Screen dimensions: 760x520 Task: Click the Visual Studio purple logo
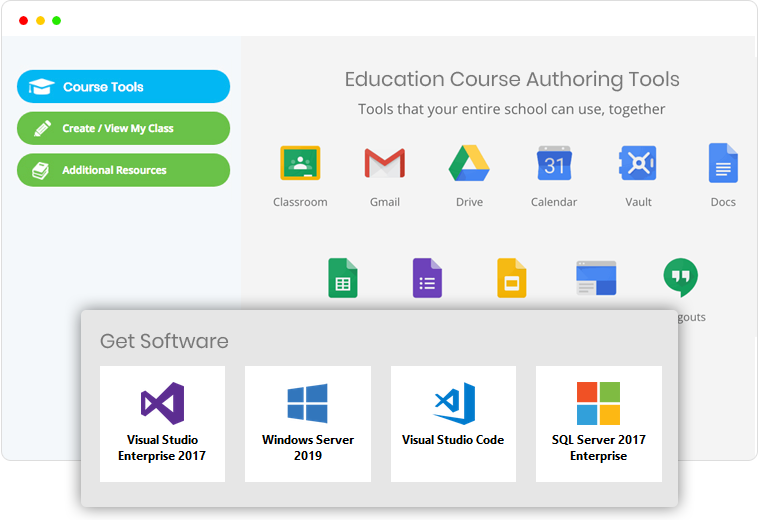tap(162, 403)
